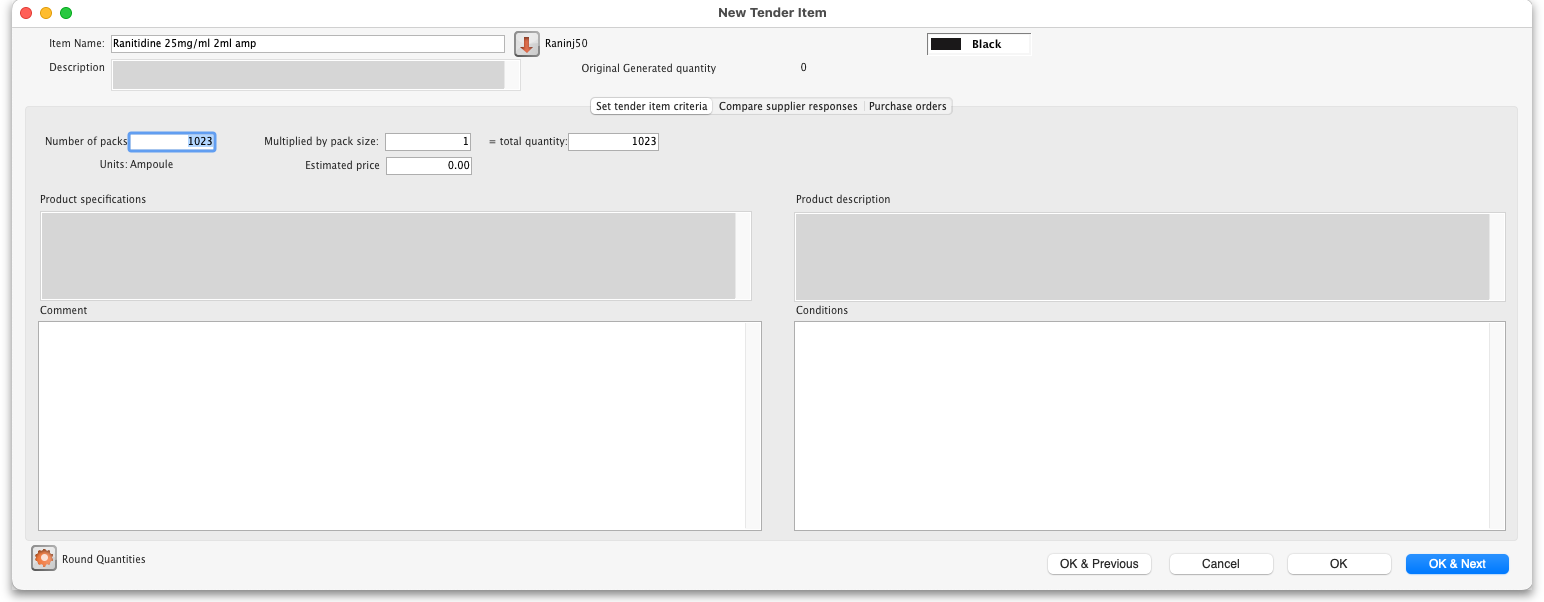Click the Number of packs field
Image resolution: width=1544 pixels, height=602 pixels.
tap(172, 142)
